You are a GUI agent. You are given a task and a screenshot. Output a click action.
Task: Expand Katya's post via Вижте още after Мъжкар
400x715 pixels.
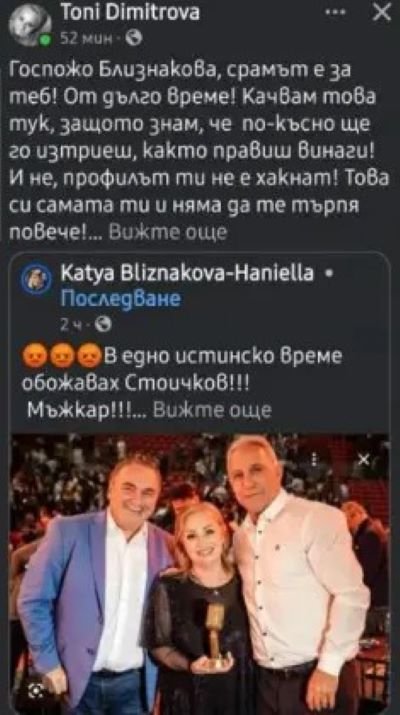tap(213, 410)
